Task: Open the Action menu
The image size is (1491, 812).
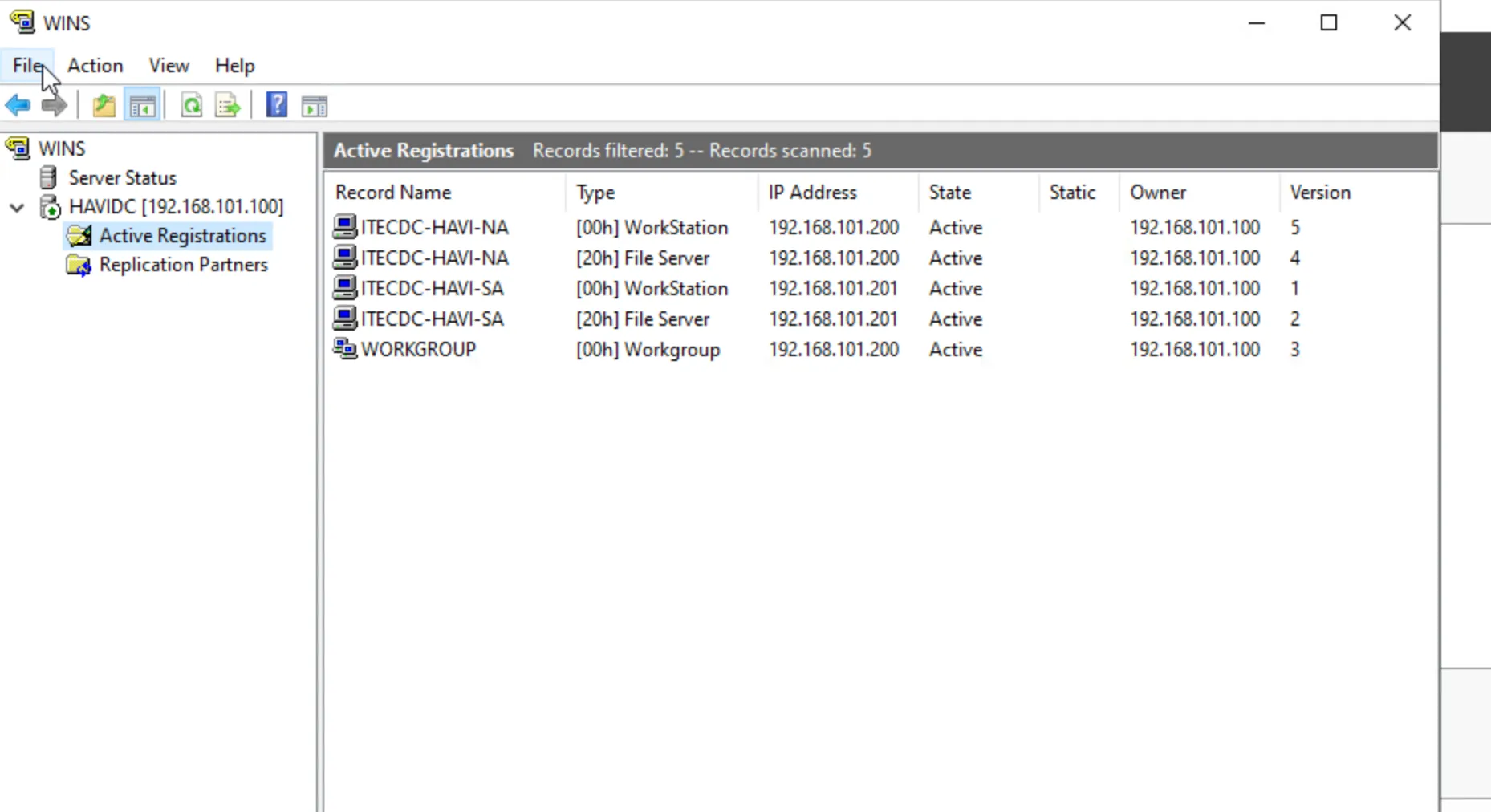Action: 95,66
